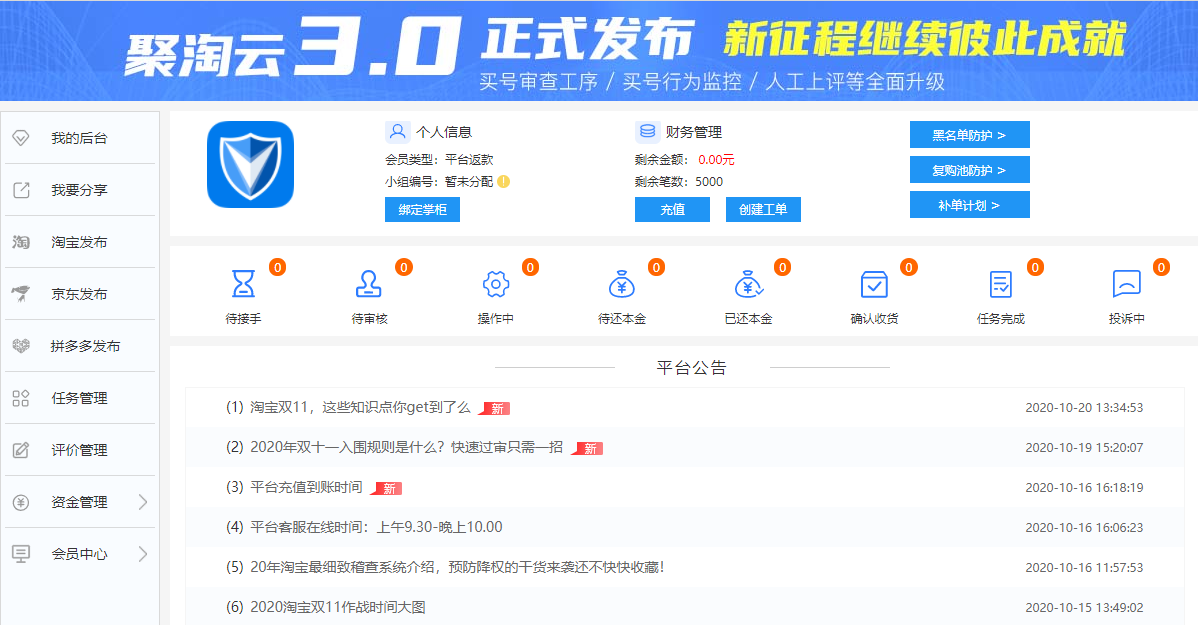
Task: Click the grid icon beside 任务管理
Action: click(x=21, y=398)
